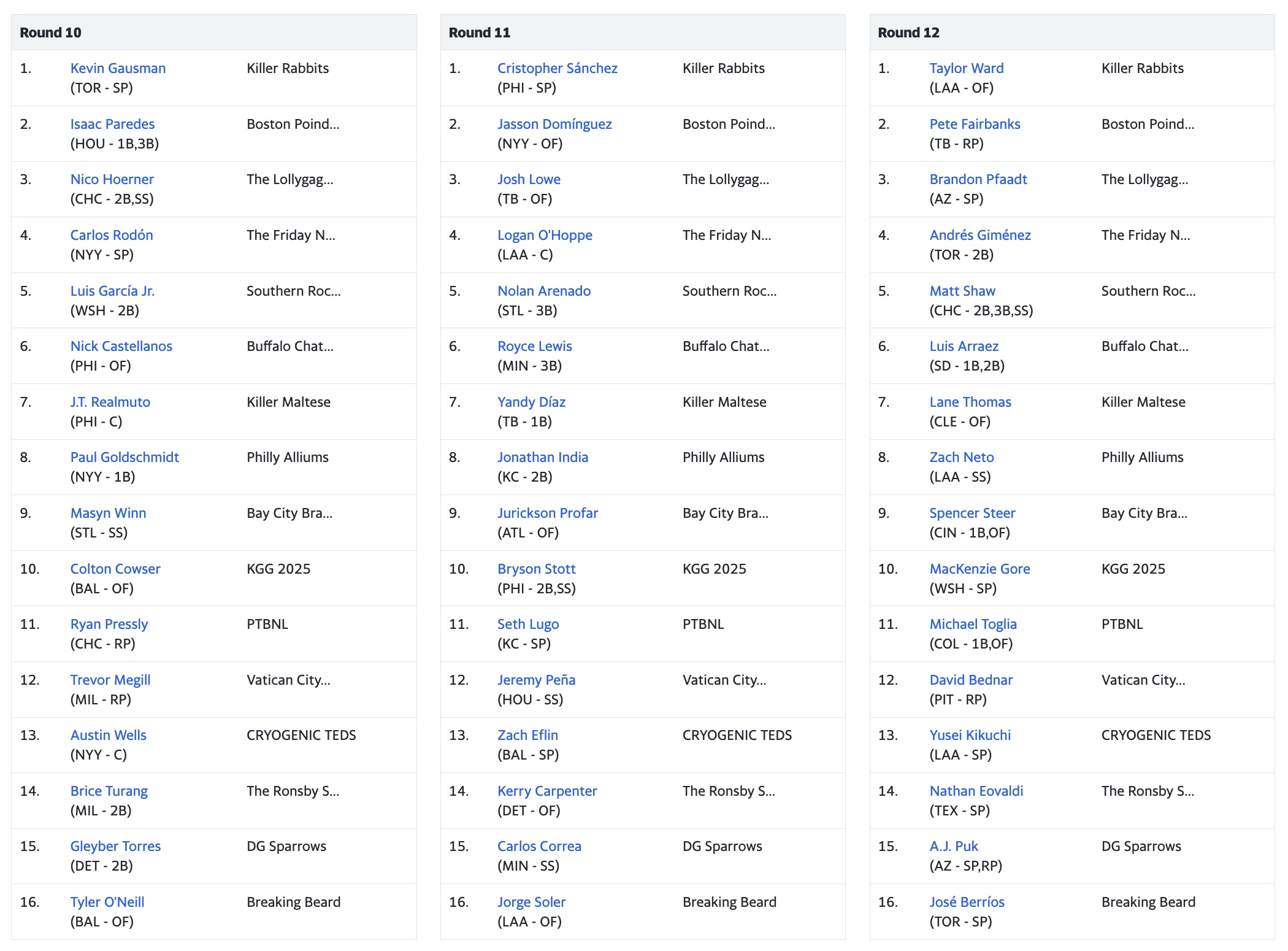1288x951 pixels.
Task: View Colton Cowser player page
Action: (115, 569)
